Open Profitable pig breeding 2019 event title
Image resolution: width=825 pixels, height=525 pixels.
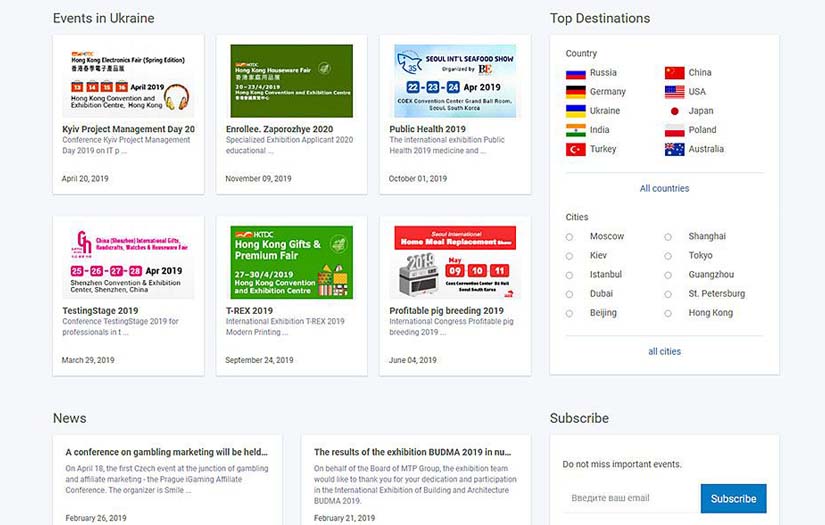click(x=446, y=310)
